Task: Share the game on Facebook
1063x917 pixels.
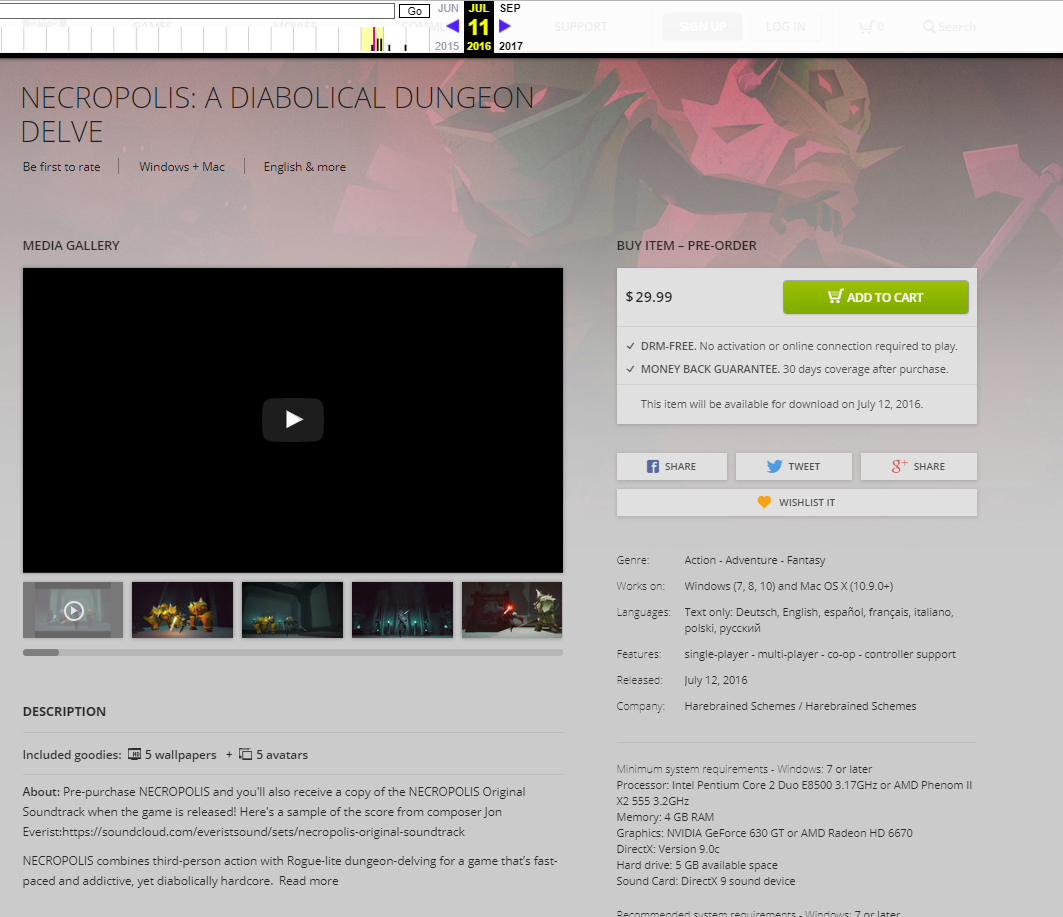Action: click(x=671, y=466)
